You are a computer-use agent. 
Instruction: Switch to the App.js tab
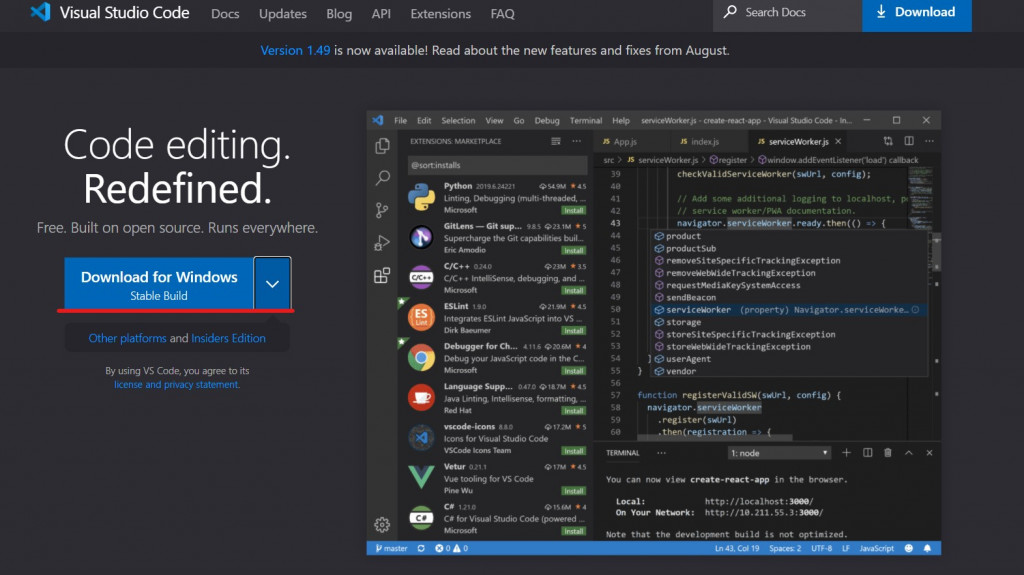coord(619,141)
